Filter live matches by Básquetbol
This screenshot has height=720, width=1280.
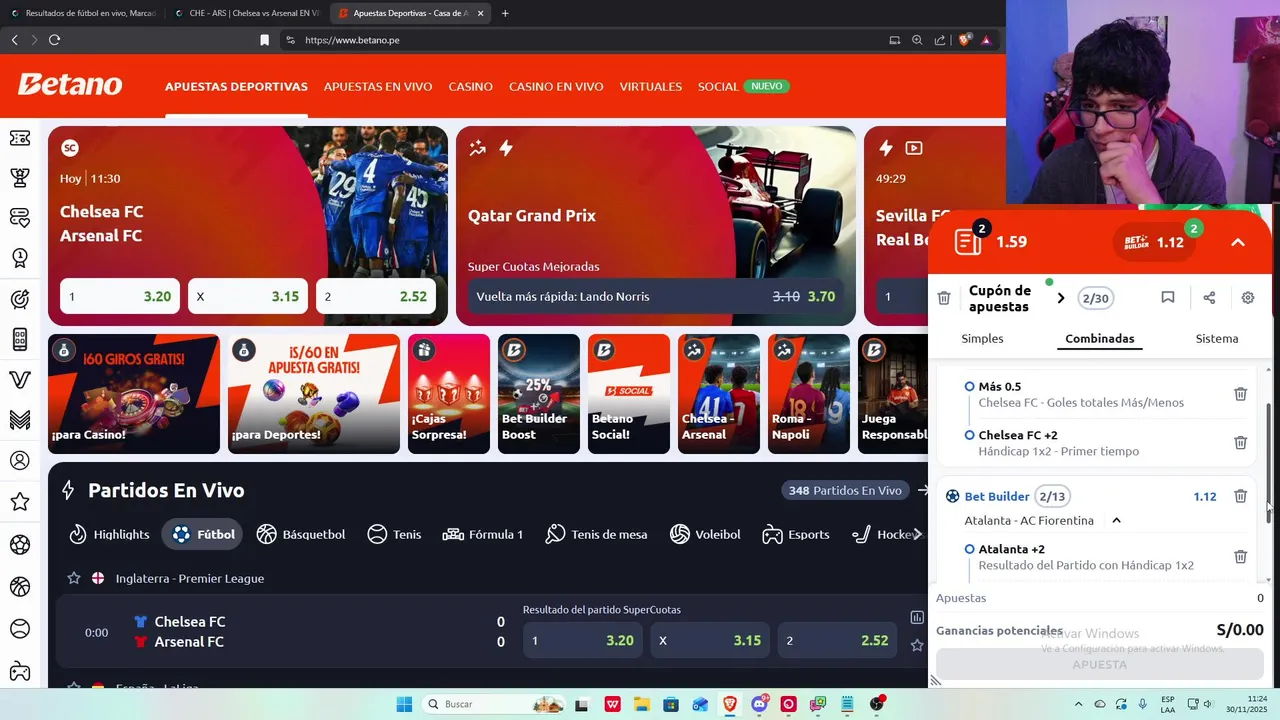pos(301,534)
